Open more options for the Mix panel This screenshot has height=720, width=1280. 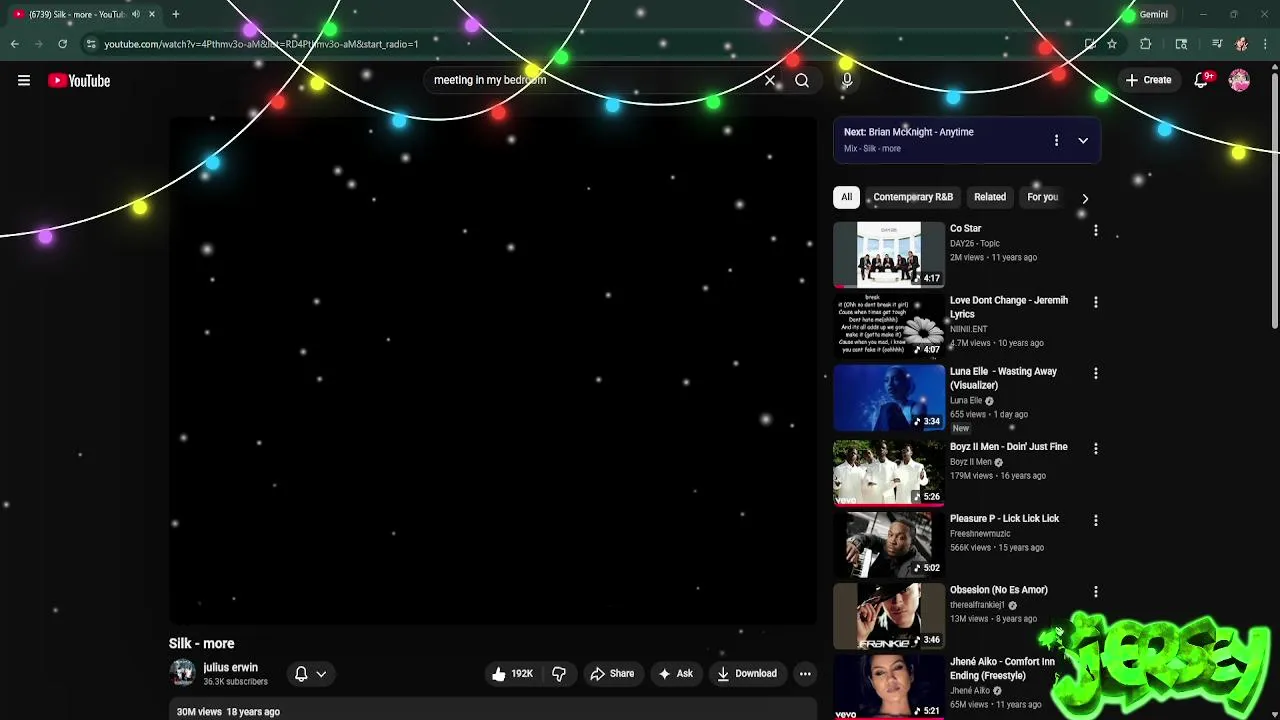tap(1056, 141)
